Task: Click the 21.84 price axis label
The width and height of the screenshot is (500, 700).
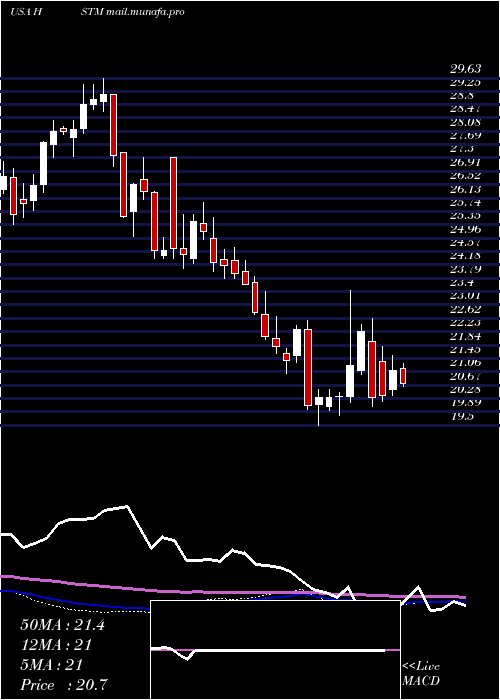Action: 465,336
